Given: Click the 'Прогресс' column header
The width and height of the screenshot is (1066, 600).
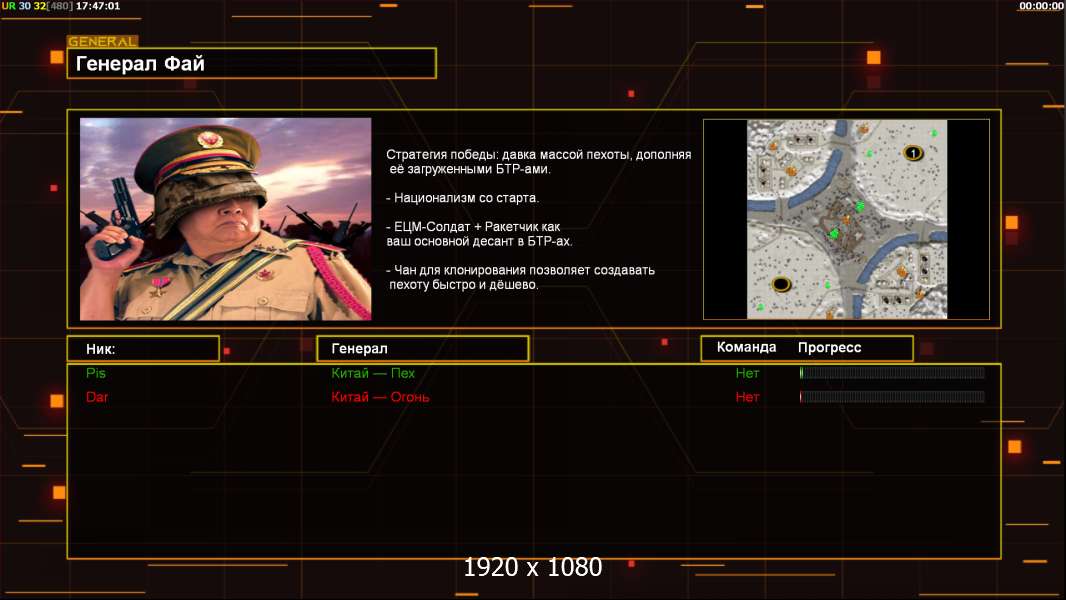Looking at the screenshot, I should coord(829,348).
